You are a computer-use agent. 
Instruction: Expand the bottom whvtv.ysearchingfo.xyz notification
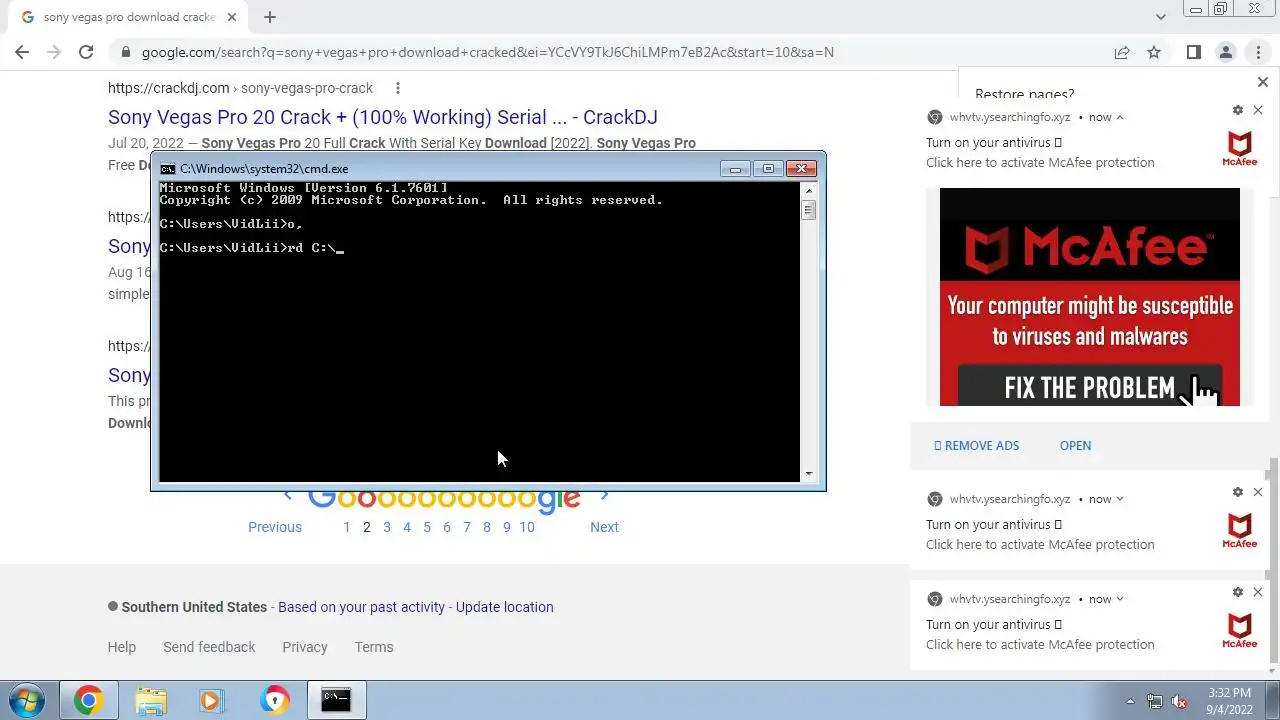[x=1120, y=599]
